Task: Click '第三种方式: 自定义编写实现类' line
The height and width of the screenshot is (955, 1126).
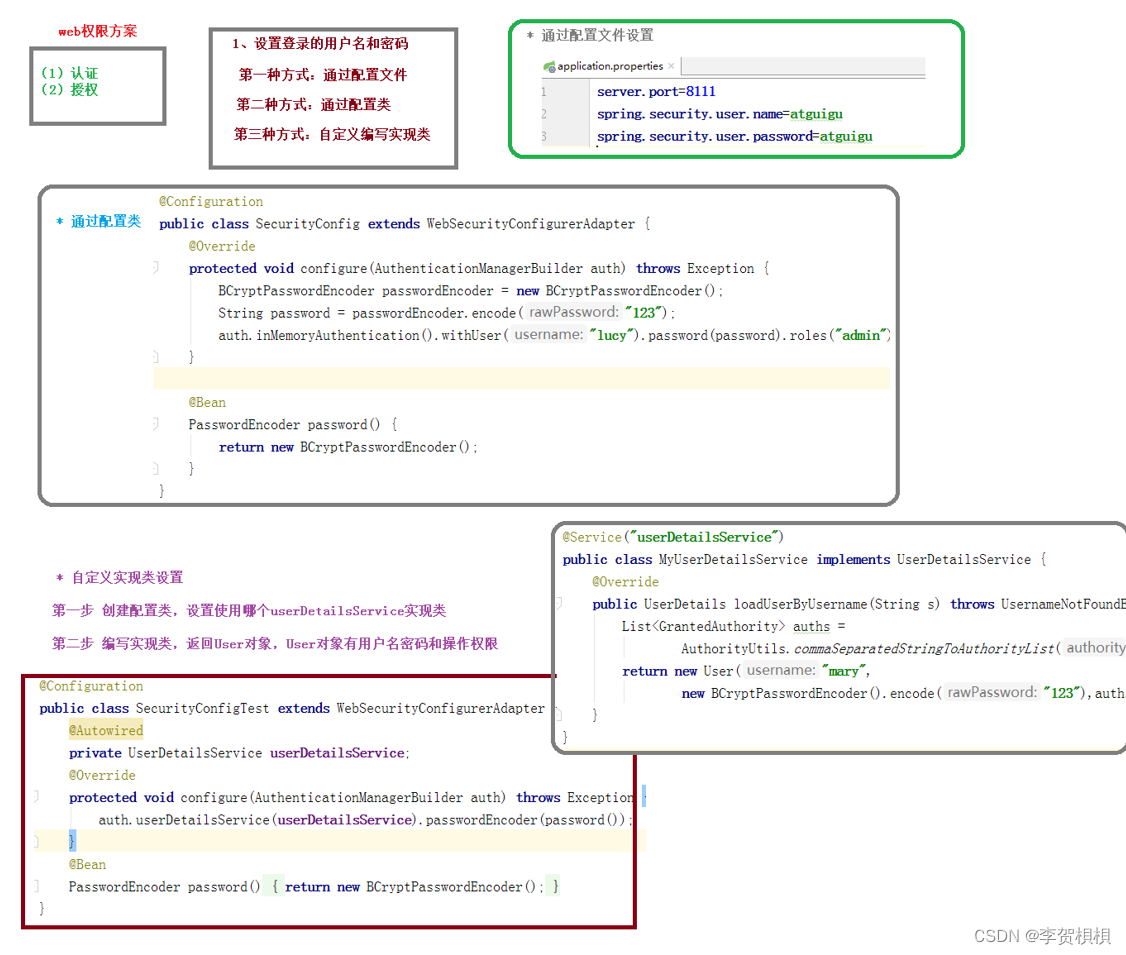Action: point(332,134)
